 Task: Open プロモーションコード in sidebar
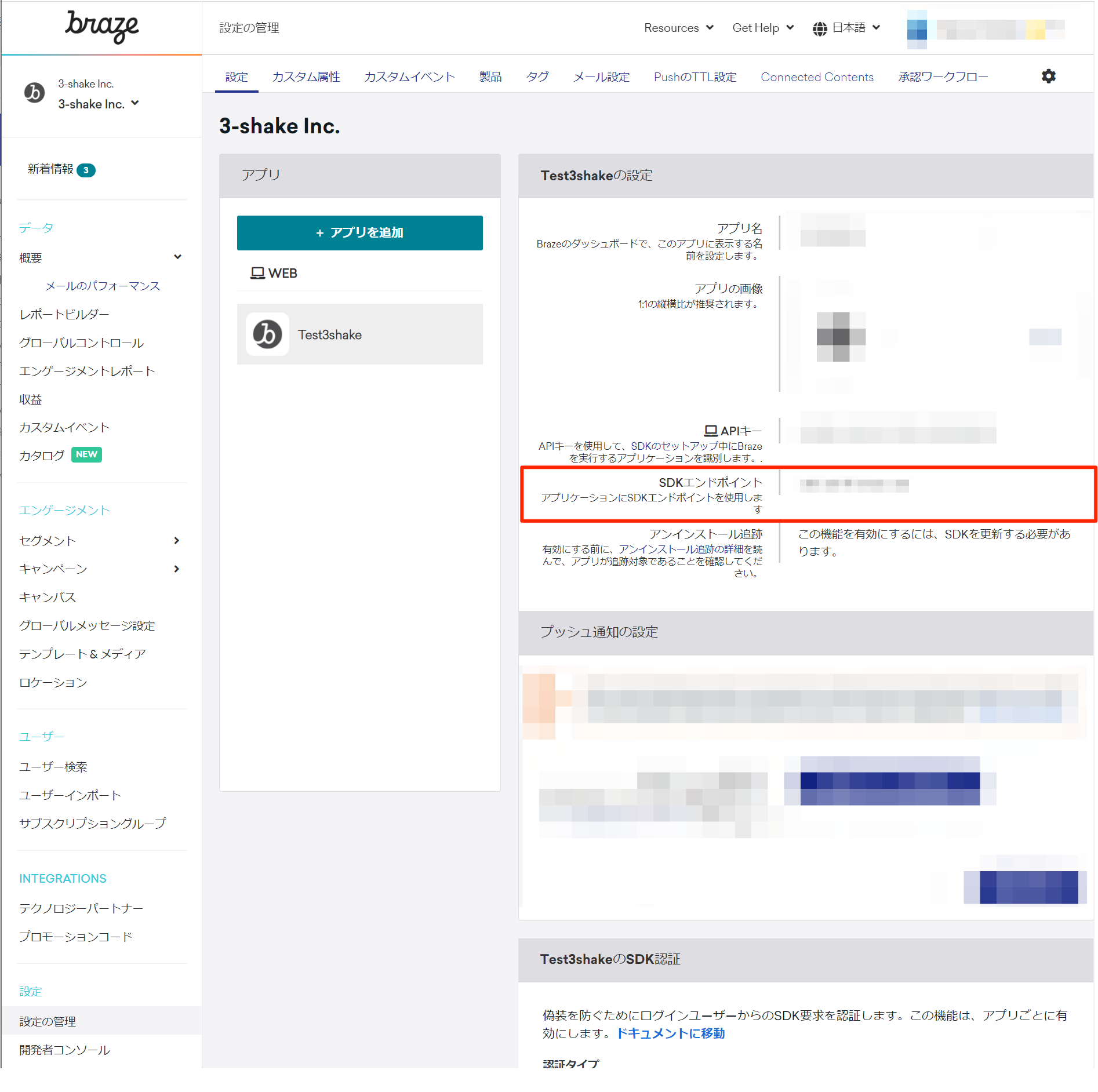coord(76,937)
